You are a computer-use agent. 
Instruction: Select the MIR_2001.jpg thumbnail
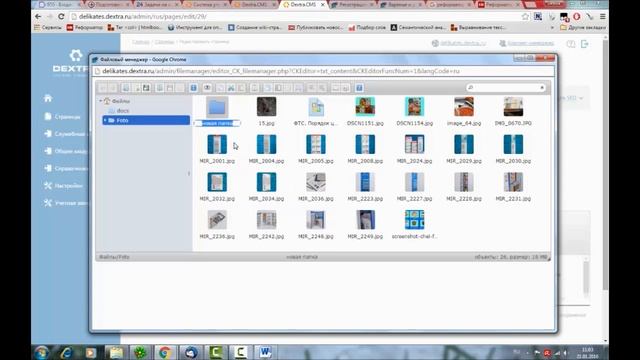pos(217,144)
